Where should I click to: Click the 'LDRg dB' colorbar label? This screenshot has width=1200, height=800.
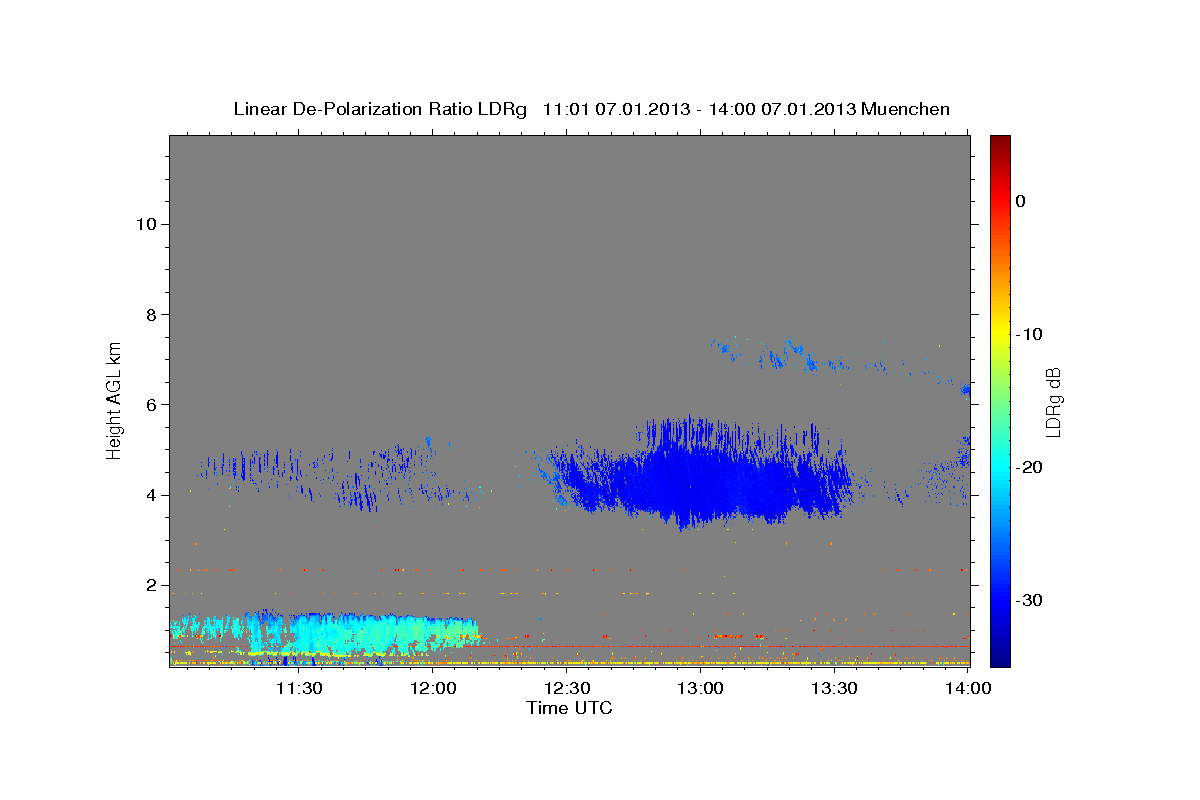pos(1052,403)
